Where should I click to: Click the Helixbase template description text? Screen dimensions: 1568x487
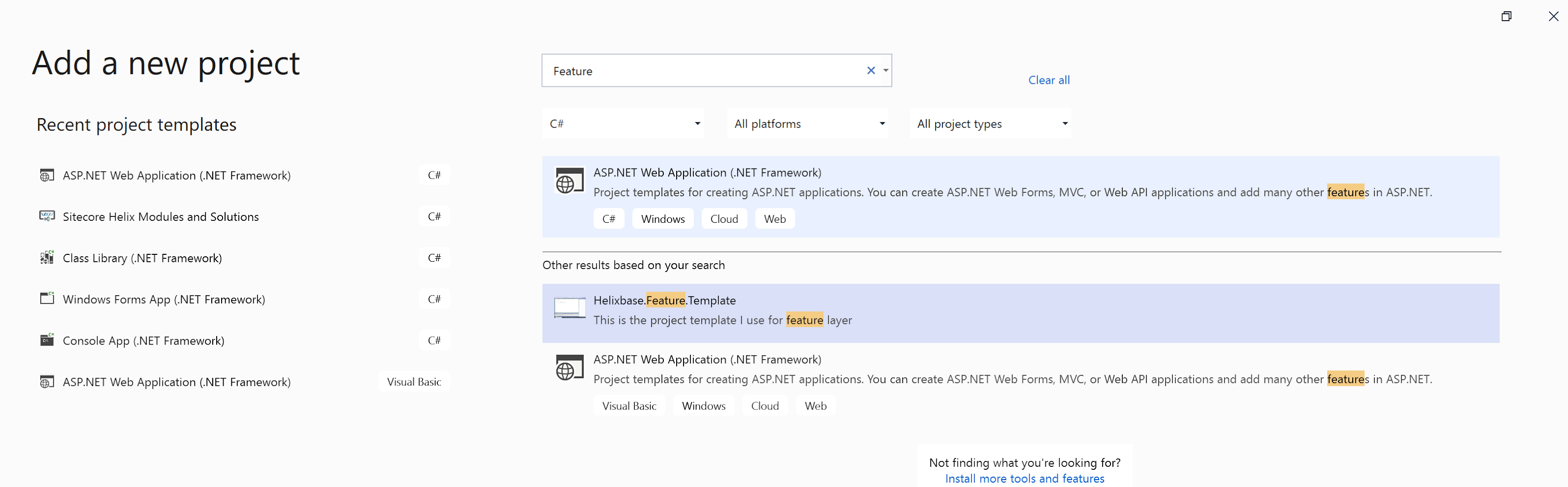point(722,320)
